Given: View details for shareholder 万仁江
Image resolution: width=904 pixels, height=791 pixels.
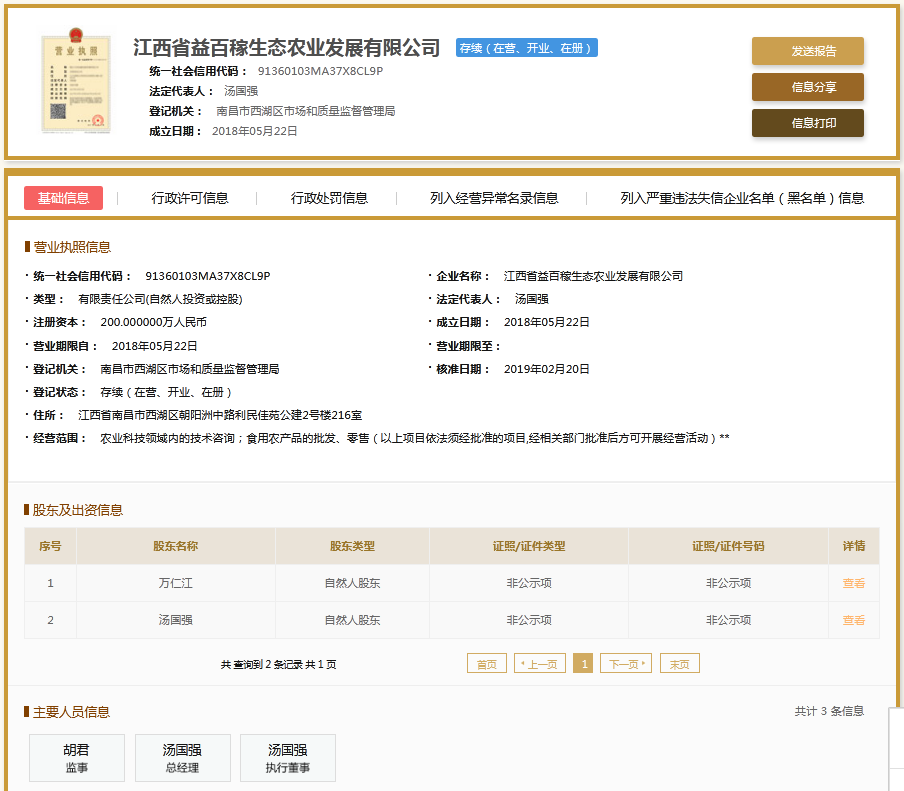Looking at the screenshot, I should coord(853,583).
